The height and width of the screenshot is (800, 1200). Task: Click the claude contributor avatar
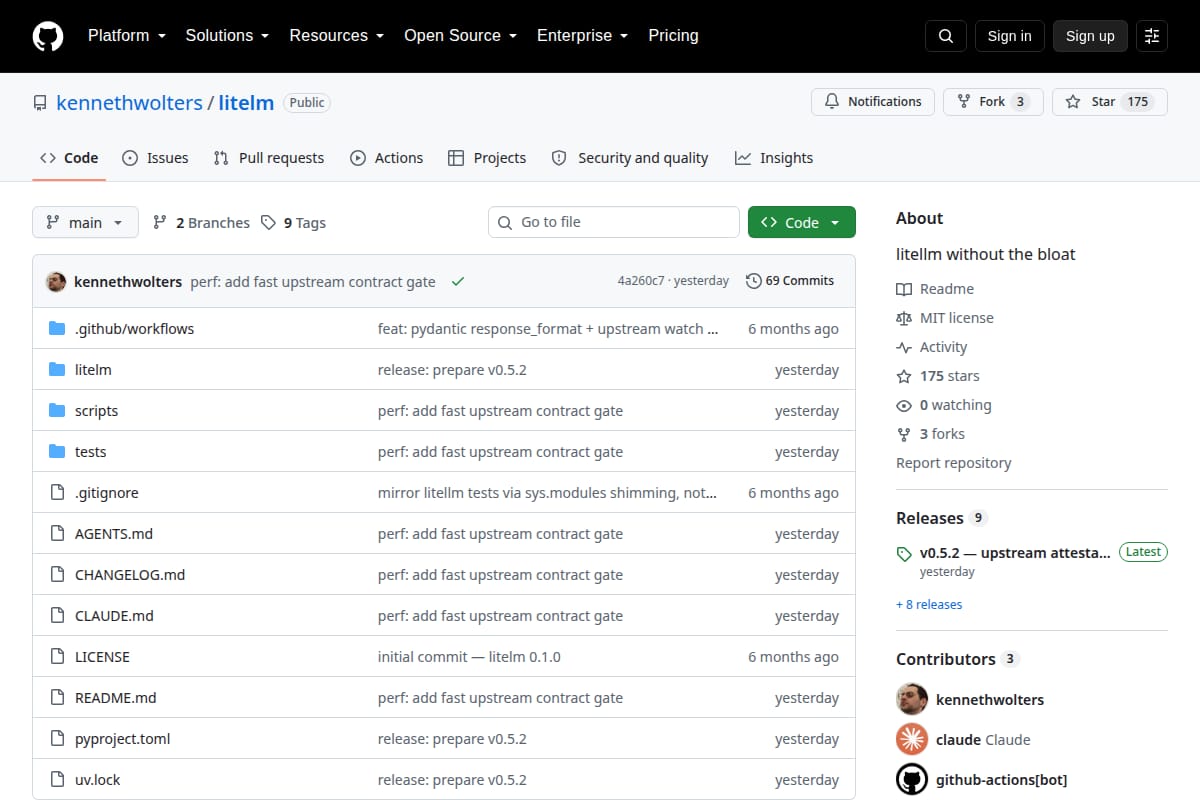coord(912,740)
